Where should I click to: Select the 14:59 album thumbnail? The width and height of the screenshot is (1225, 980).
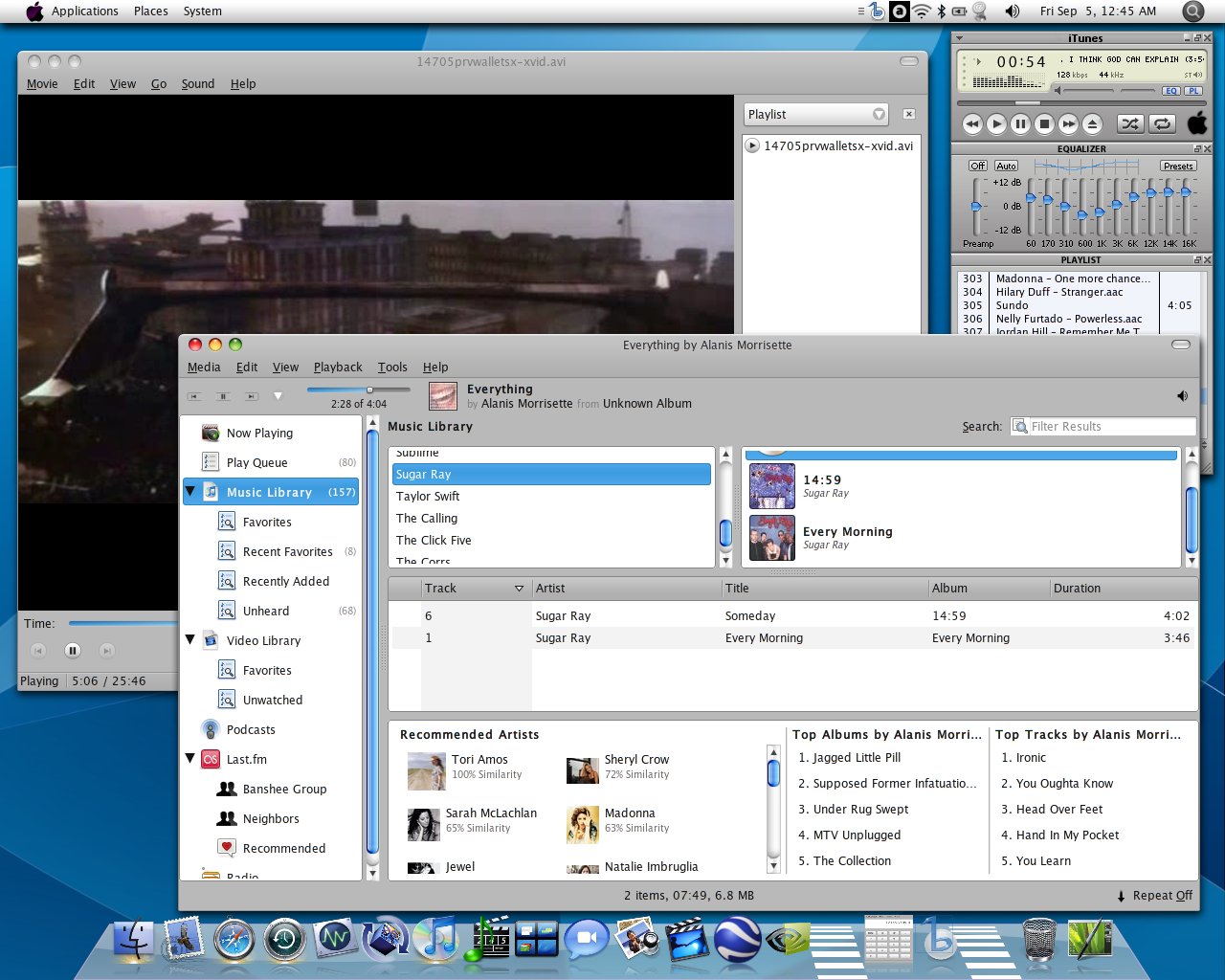771,485
